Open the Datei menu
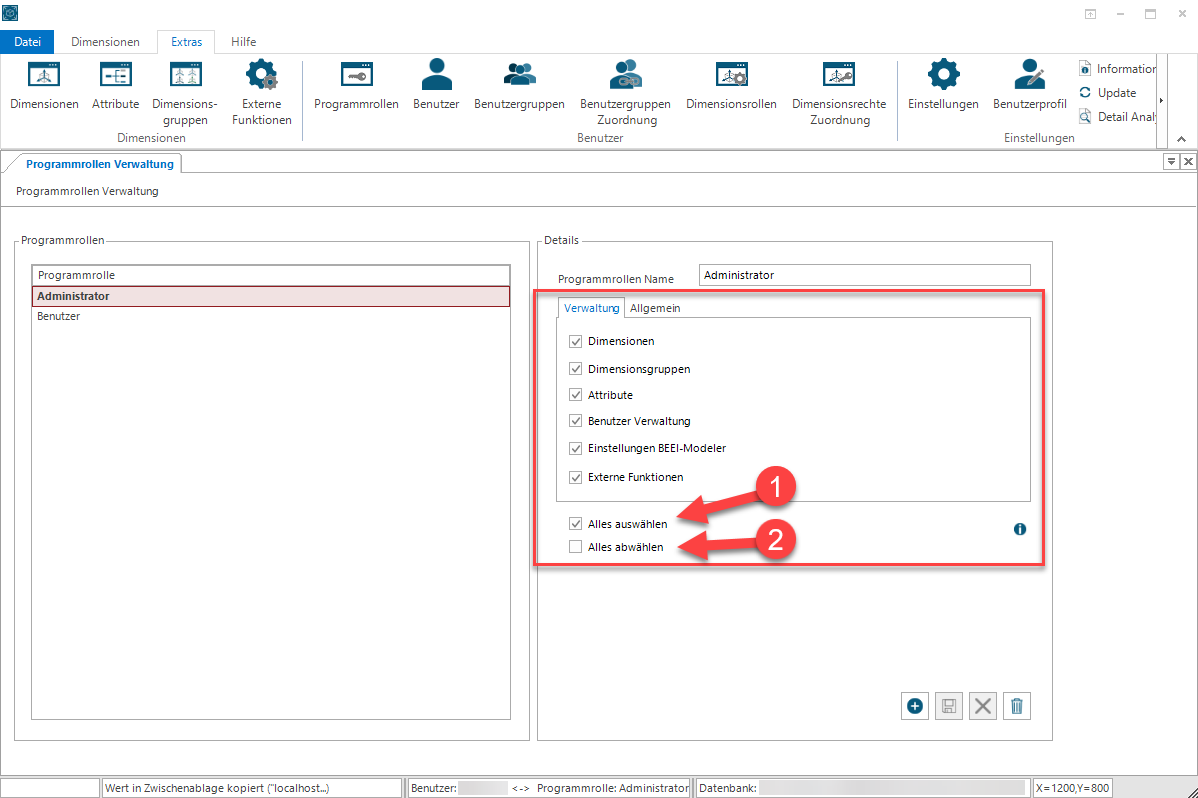This screenshot has width=1198, height=798. click(28, 42)
